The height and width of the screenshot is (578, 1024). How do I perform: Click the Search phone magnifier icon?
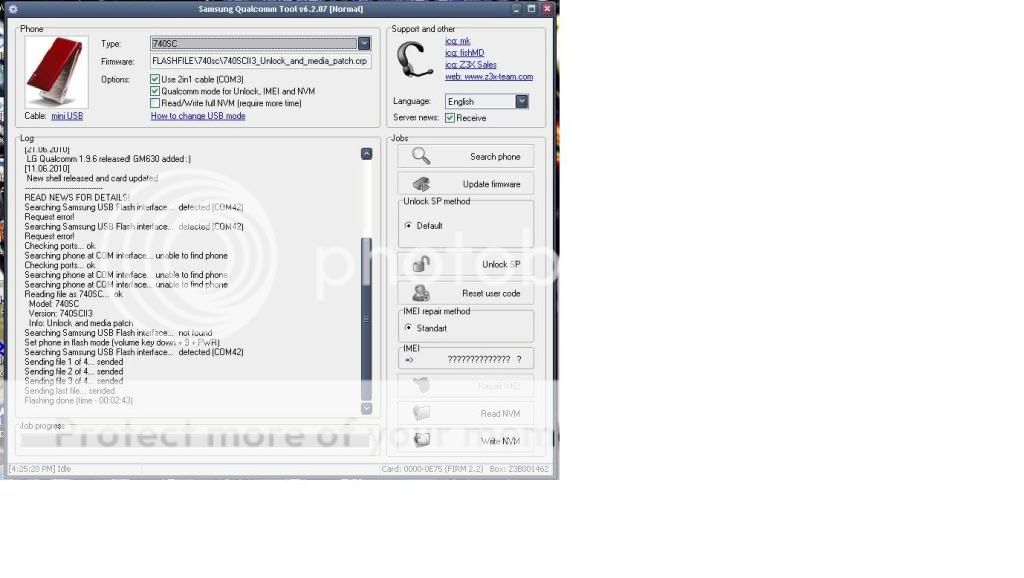(421, 156)
